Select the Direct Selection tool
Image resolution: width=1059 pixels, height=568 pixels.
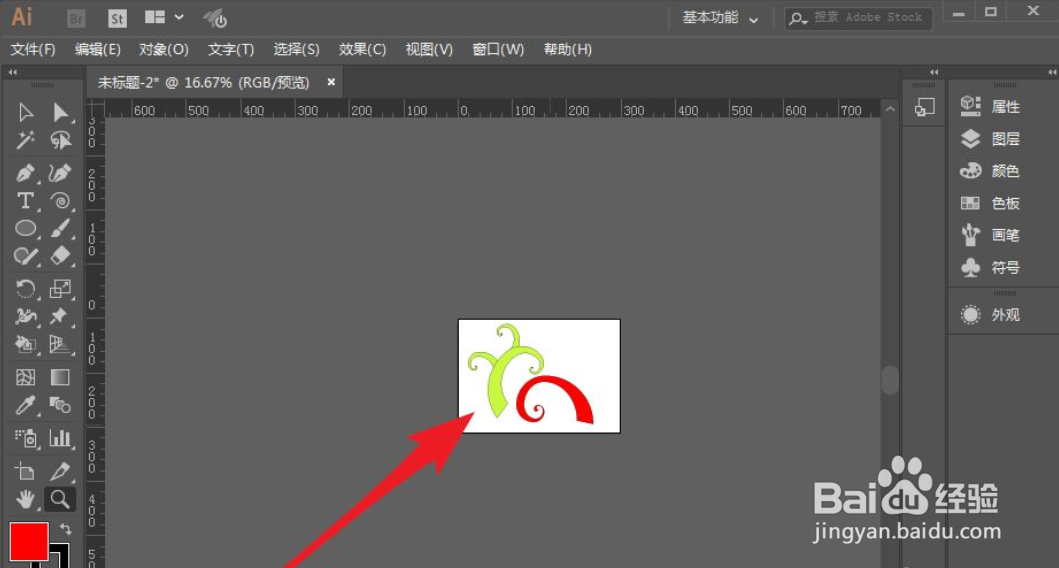[60, 111]
